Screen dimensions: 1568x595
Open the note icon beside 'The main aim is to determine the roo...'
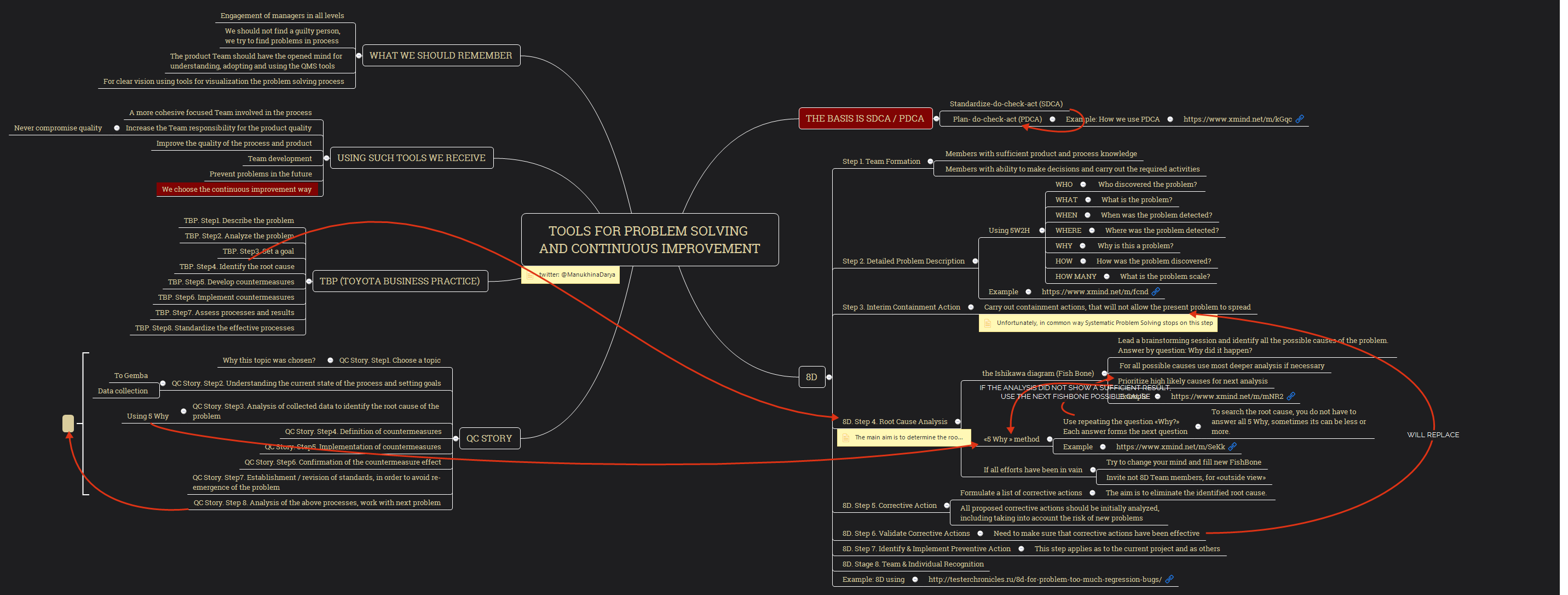[x=845, y=437]
